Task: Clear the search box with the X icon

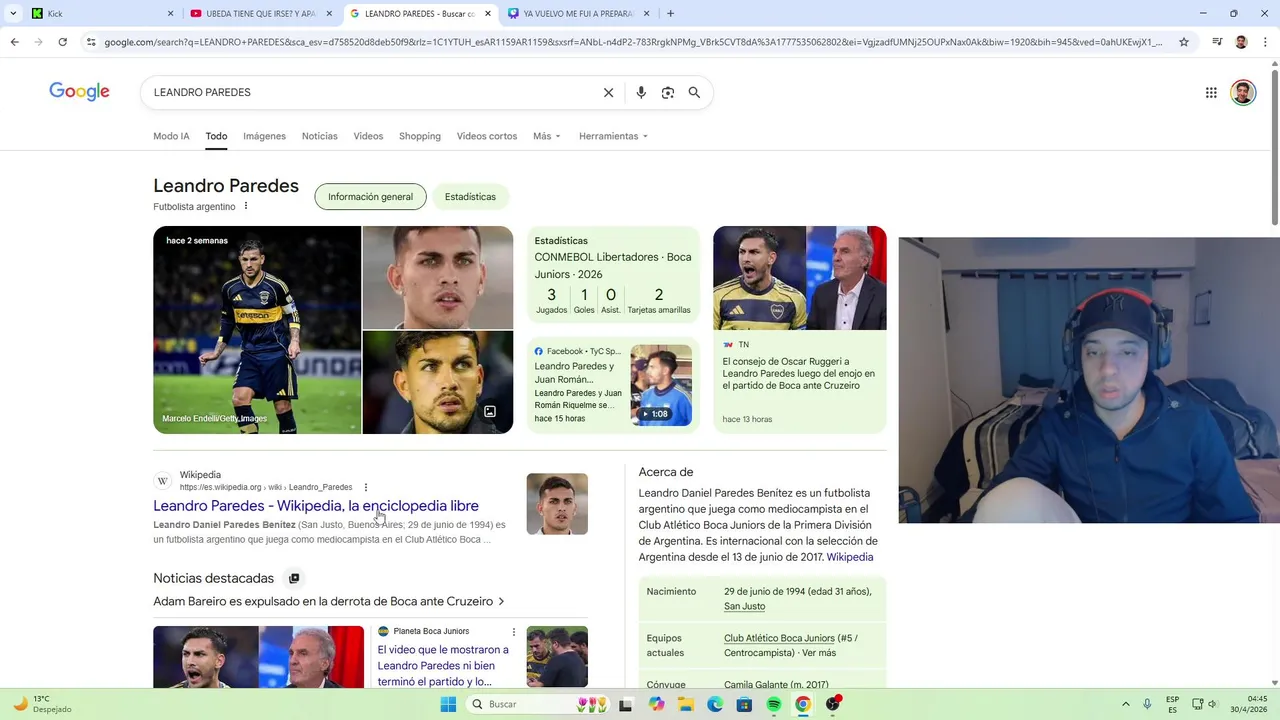Action: (608, 92)
